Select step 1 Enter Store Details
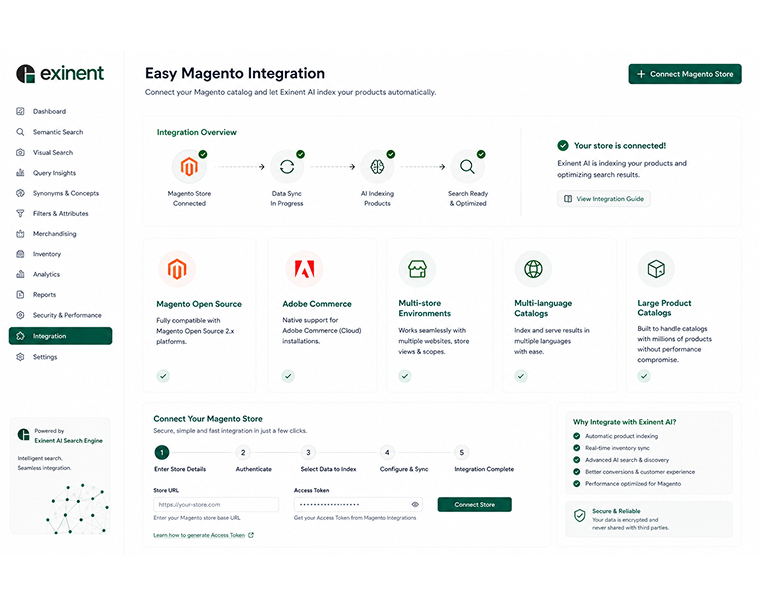This screenshot has width=759, height=606. click(x=162, y=453)
